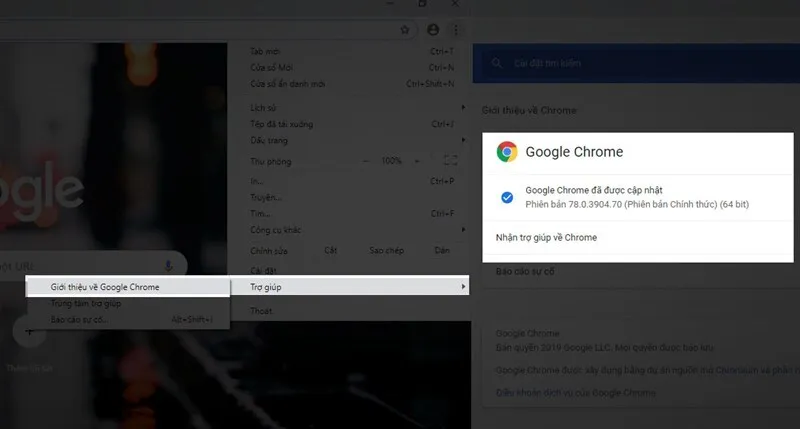This screenshot has height=429, width=800.
Task: Increase zoom with the plus button
Action: point(417,161)
